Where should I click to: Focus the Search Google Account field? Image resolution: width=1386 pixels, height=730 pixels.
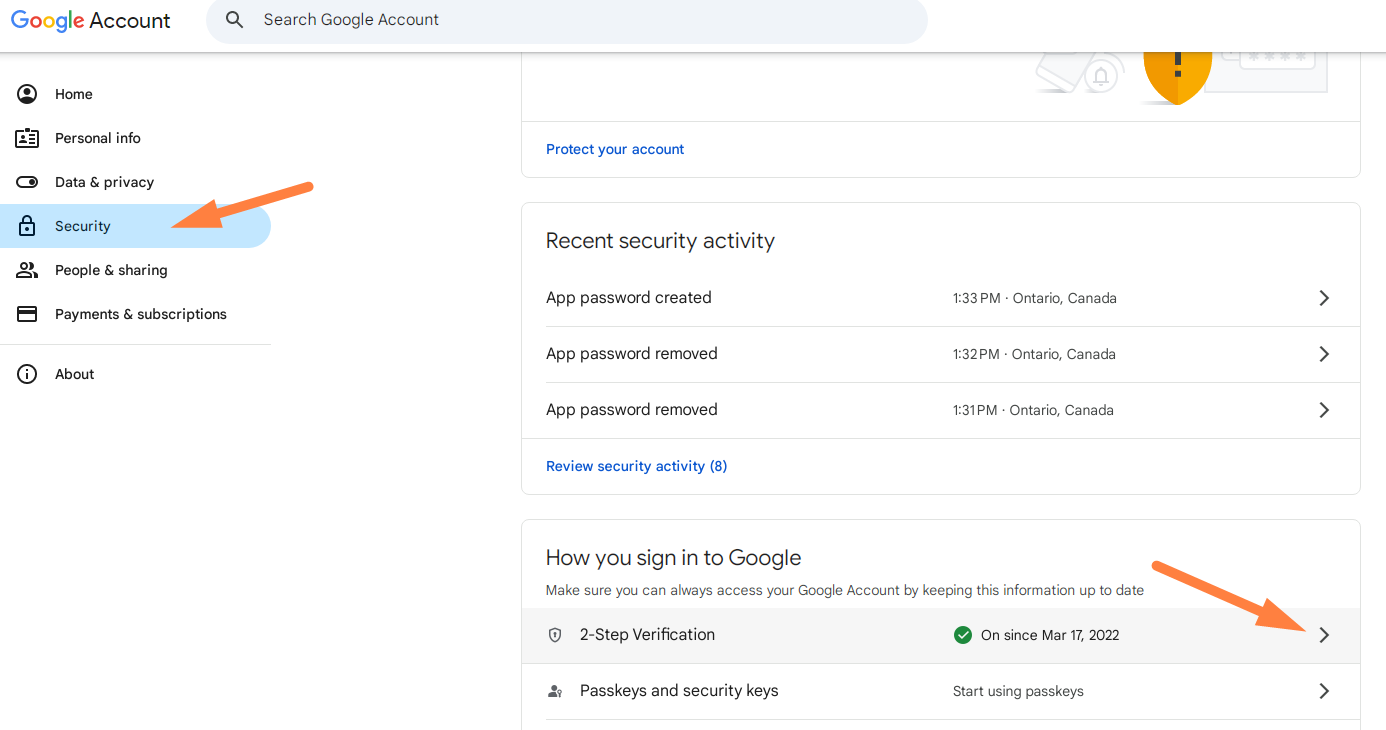[580, 20]
